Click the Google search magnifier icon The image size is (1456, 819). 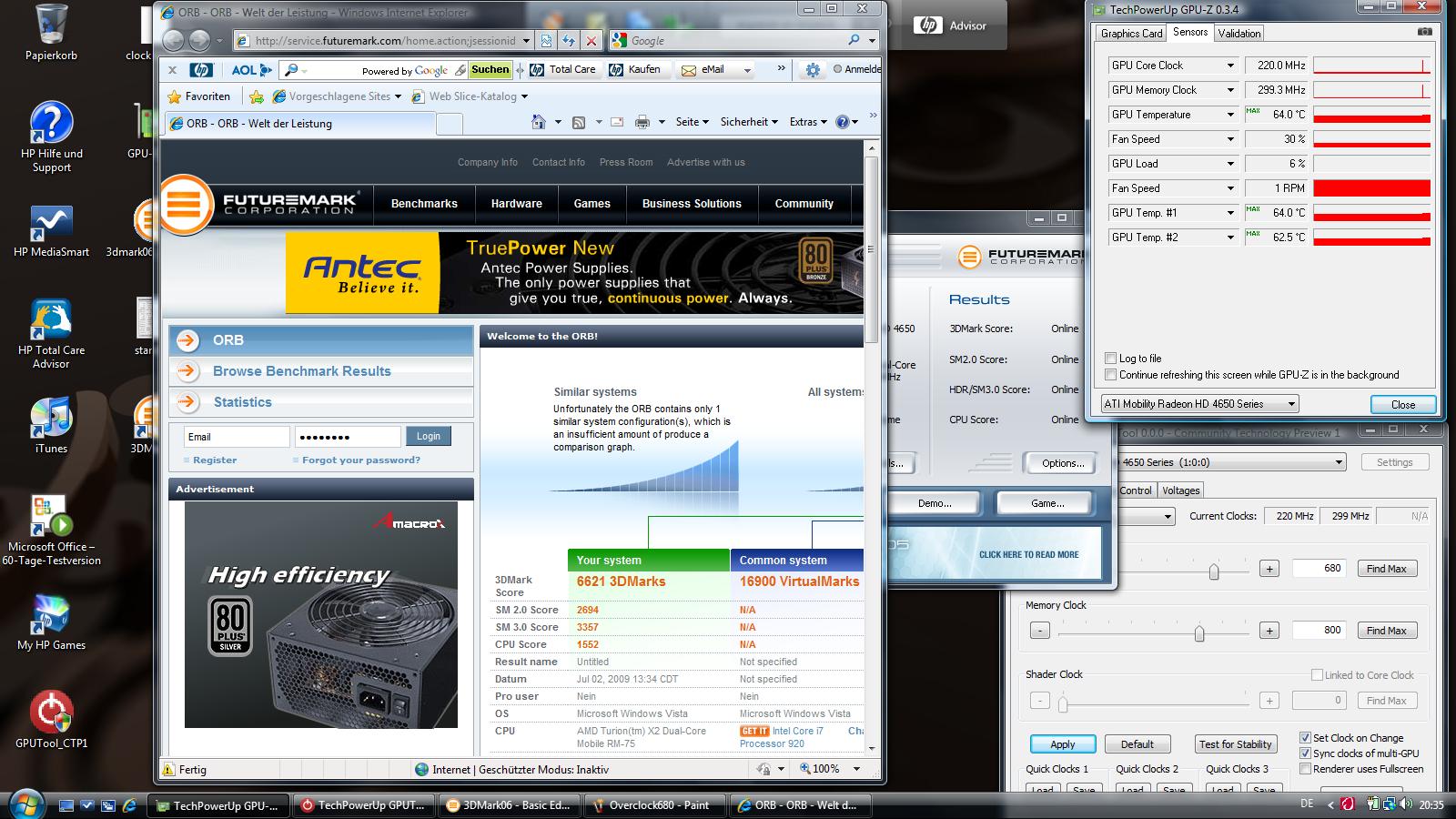pos(854,40)
